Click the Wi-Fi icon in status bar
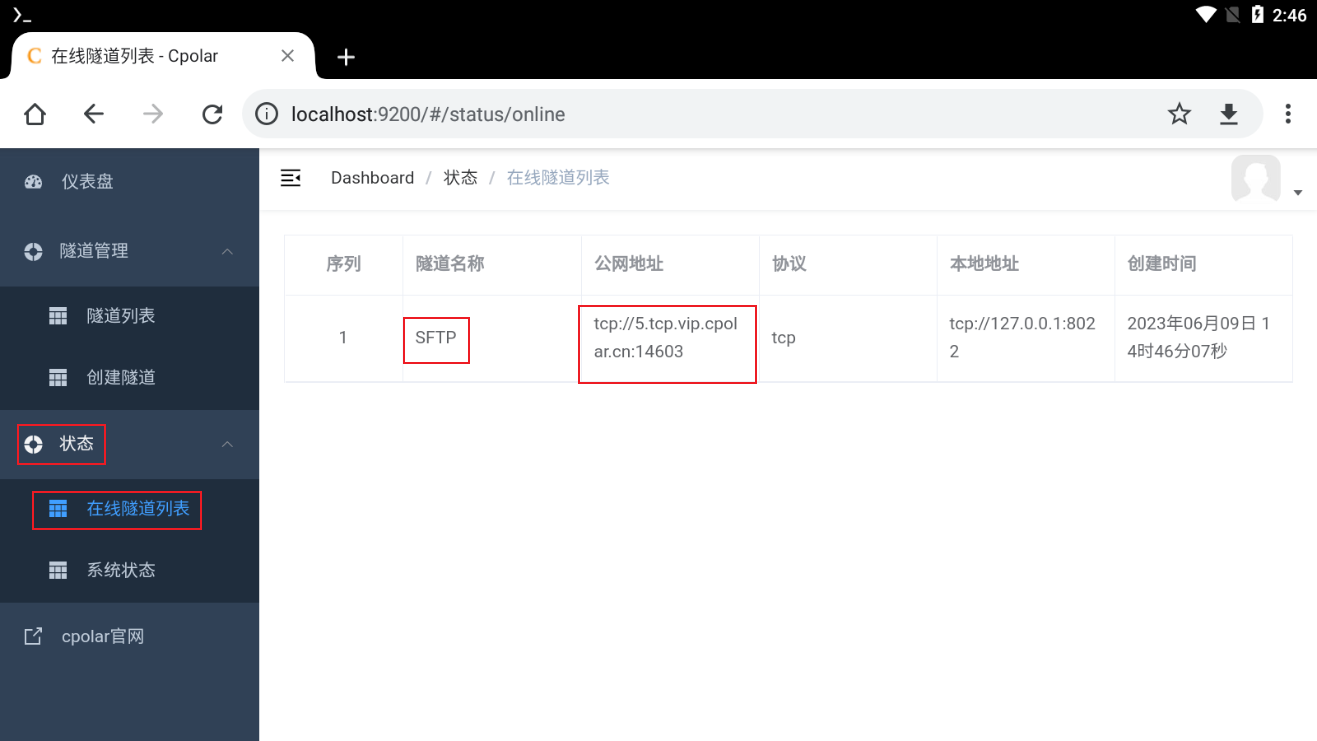1317x741 pixels. click(1206, 15)
